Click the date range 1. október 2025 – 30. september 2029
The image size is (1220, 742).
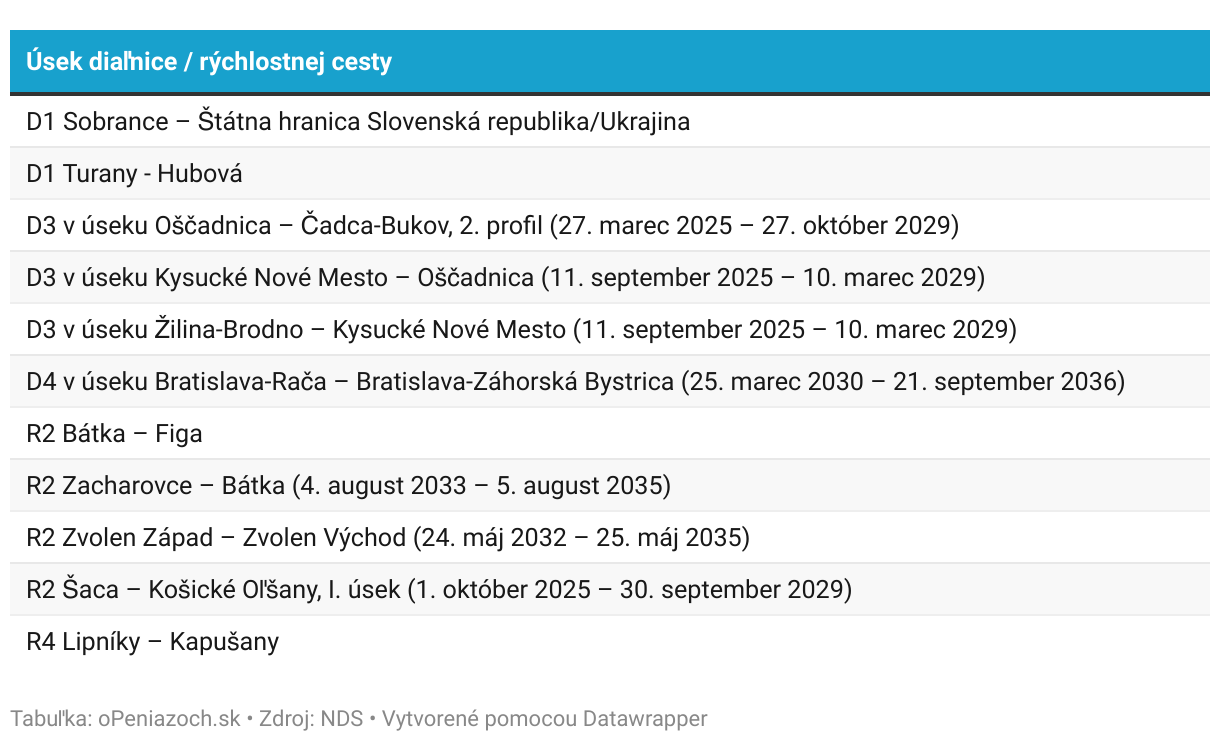(629, 590)
